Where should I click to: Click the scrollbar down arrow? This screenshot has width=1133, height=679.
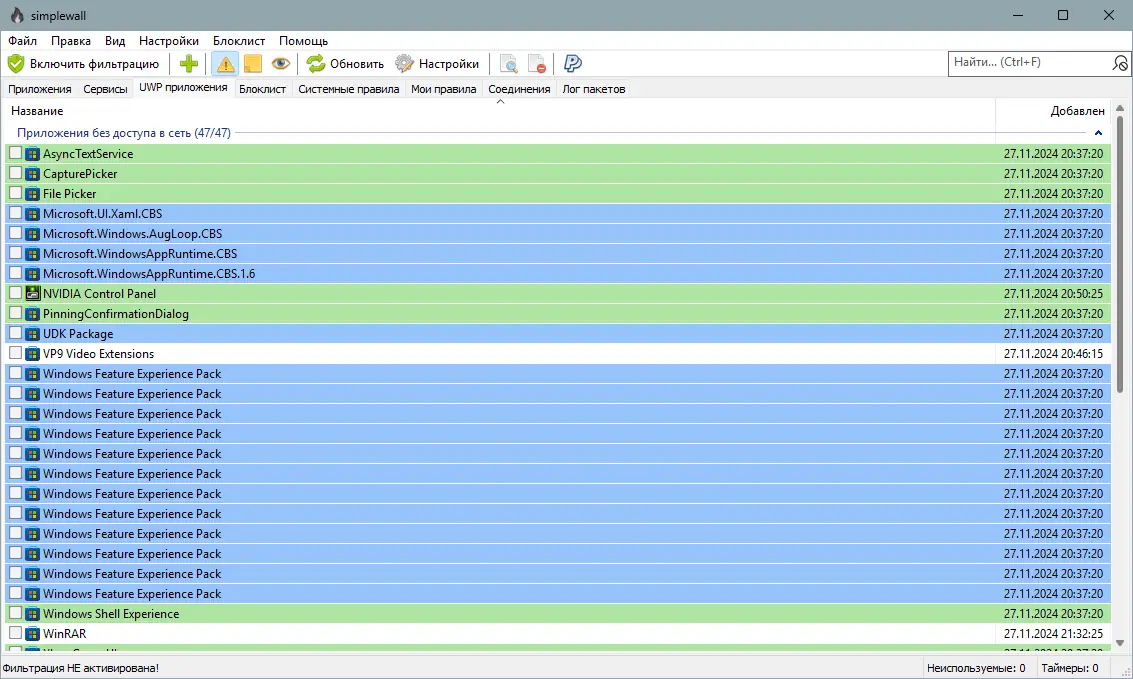coord(1120,643)
